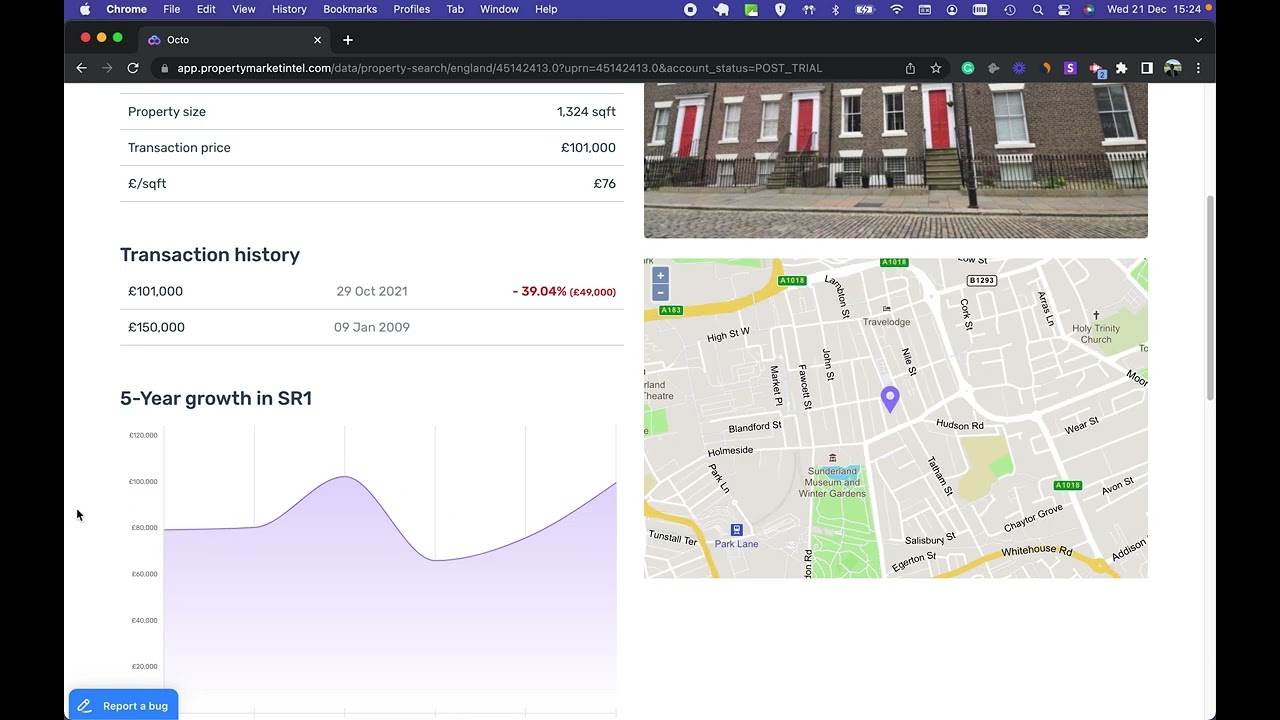Open the Chrome extensions puzzle menu

(1121, 68)
